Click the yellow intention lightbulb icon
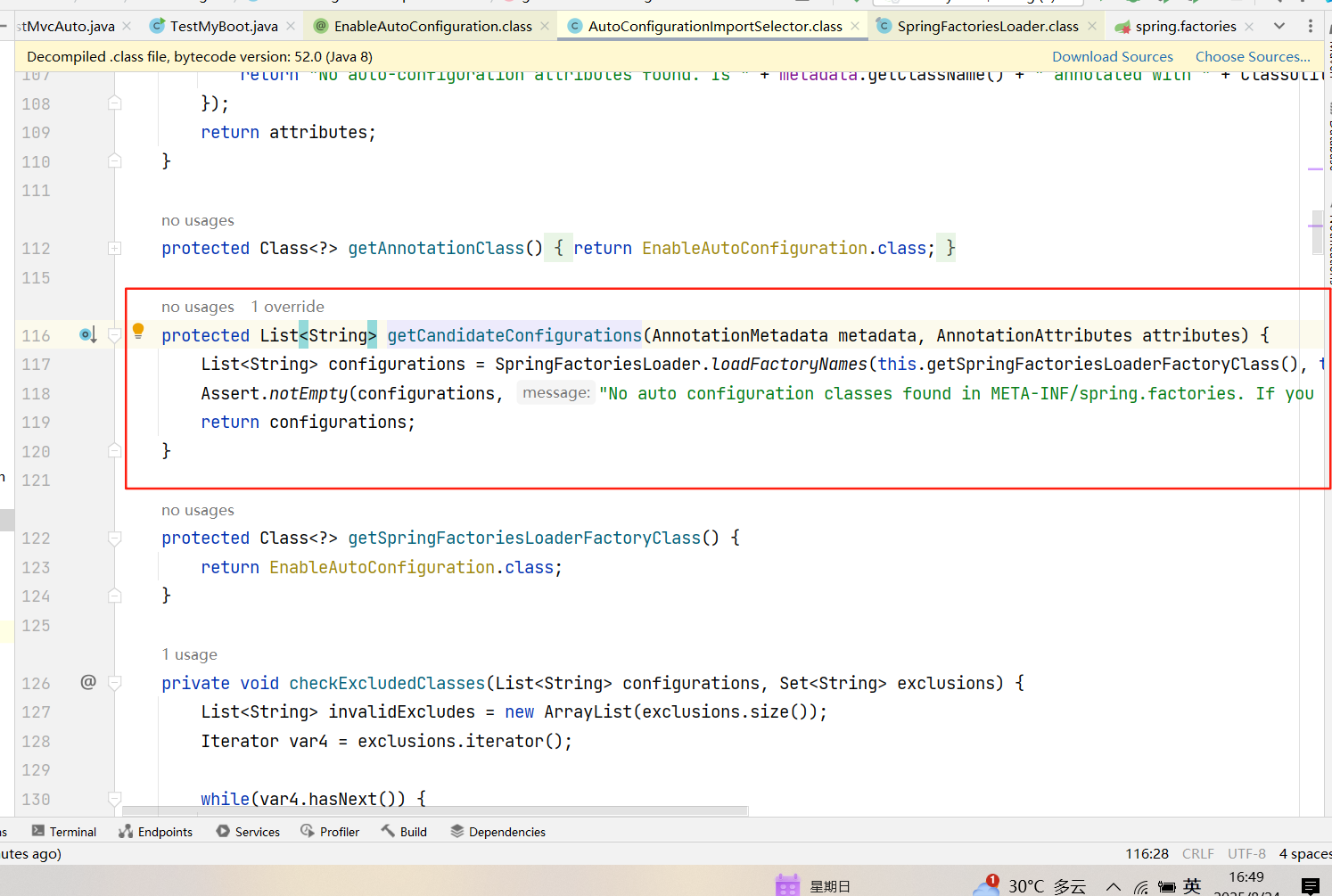Image resolution: width=1332 pixels, height=896 pixels. (x=138, y=331)
